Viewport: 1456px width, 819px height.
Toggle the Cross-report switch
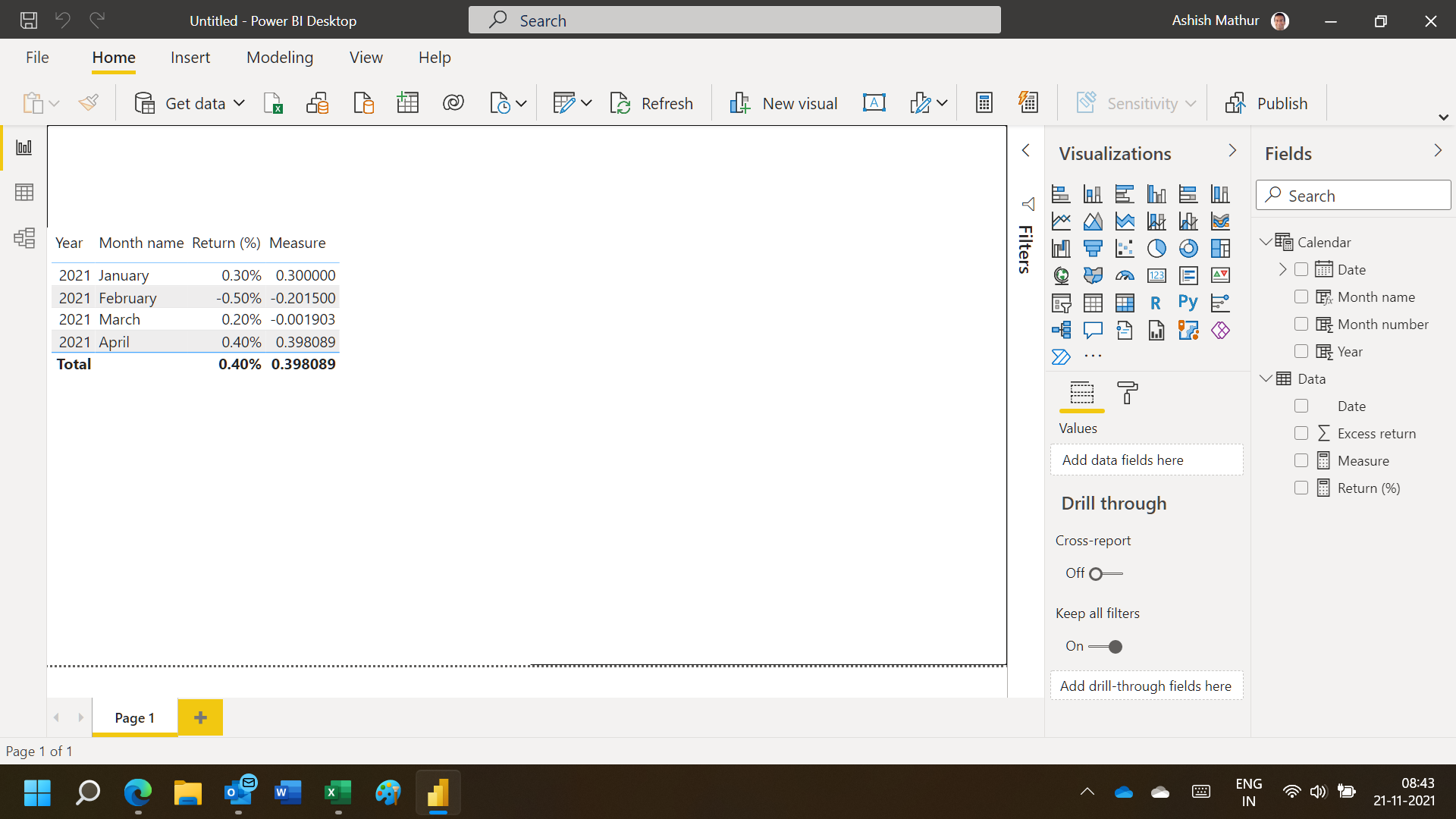pyautogui.click(x=1105, y=574)
